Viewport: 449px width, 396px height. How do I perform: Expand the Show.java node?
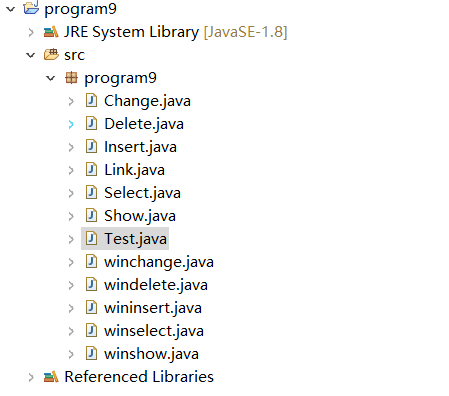click(71, 216)
